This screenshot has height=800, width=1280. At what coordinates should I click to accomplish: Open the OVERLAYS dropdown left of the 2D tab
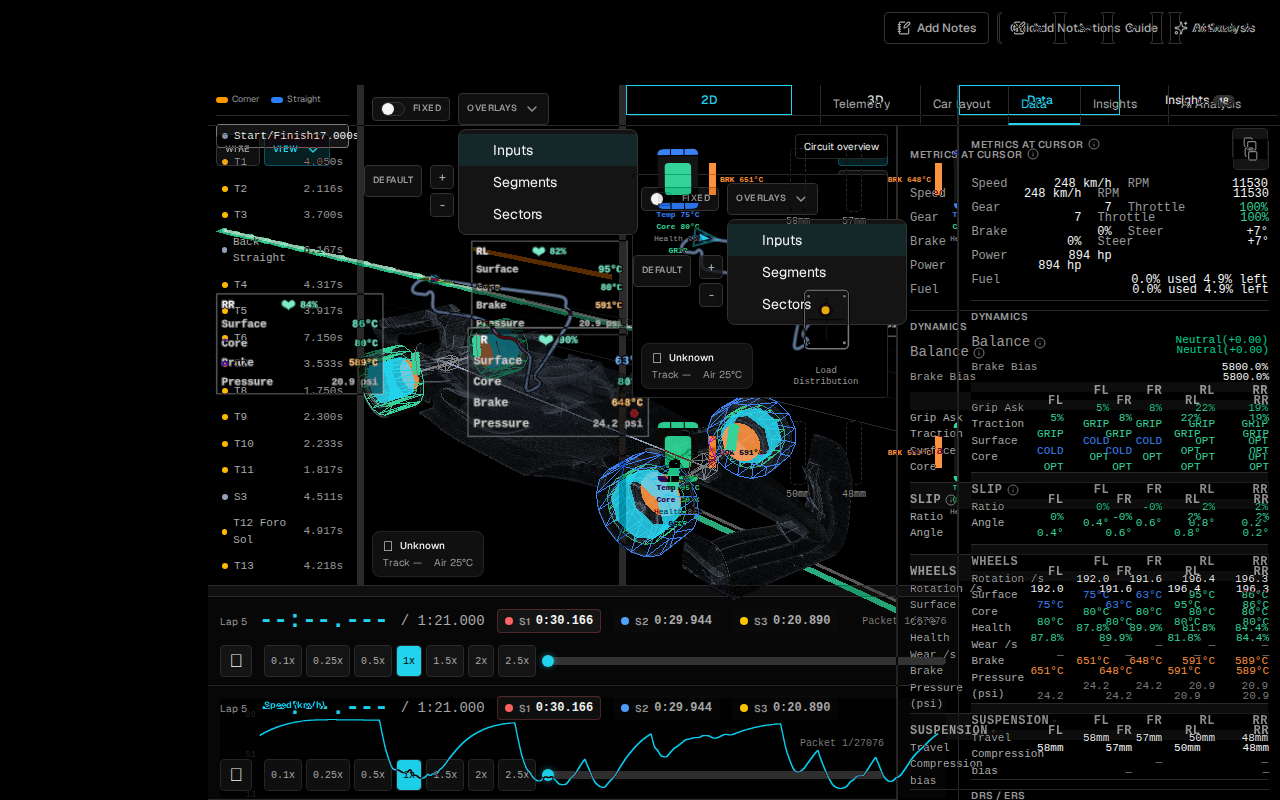[x=503, y=108]
